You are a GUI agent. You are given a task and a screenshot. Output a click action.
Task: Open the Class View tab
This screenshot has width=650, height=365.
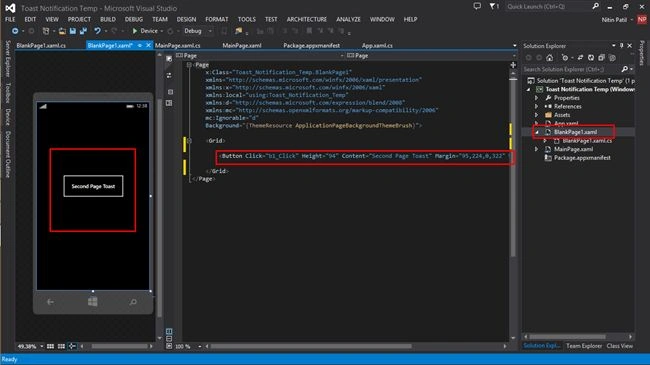(x=620, y=346)
